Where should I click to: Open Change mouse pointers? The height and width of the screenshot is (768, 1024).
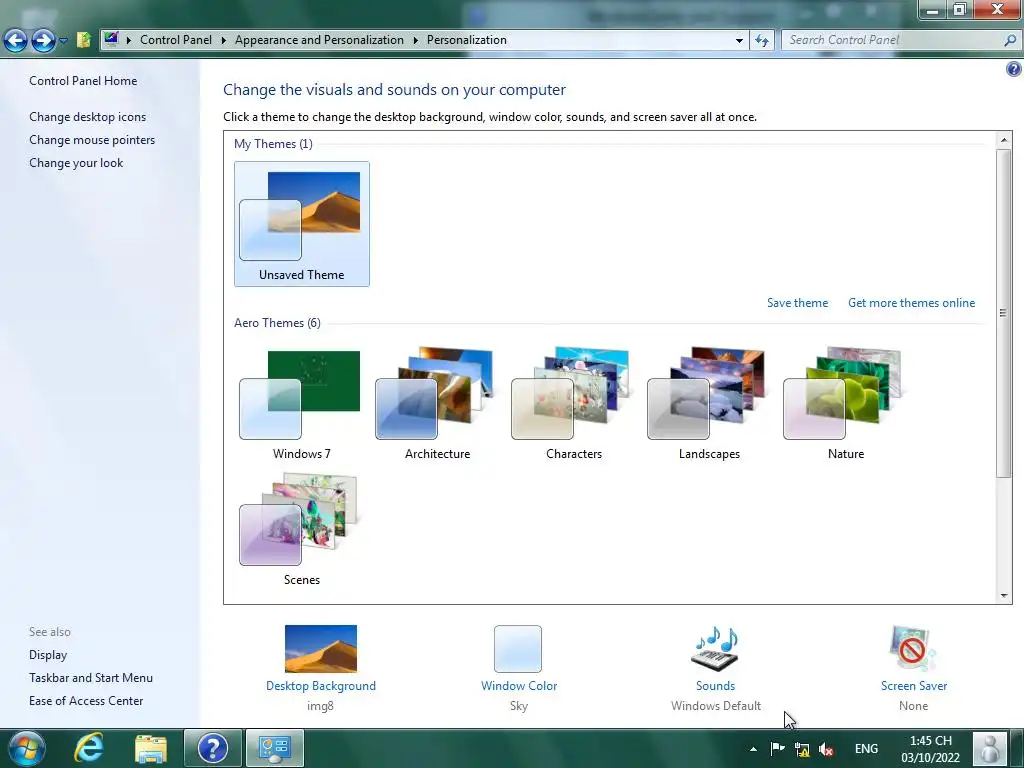pos(92,140)
